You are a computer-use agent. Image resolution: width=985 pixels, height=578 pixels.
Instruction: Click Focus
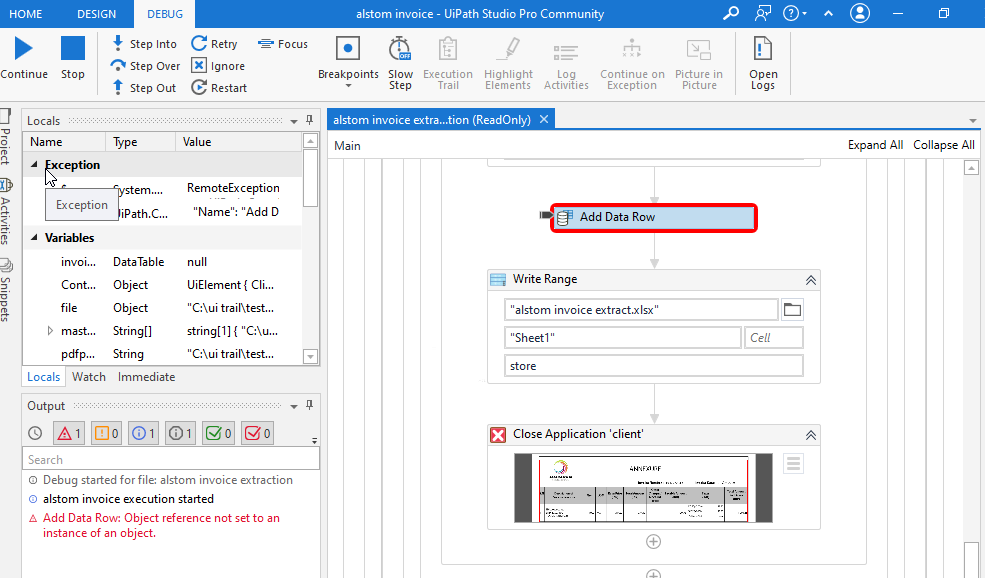click(x=283, y=44)
